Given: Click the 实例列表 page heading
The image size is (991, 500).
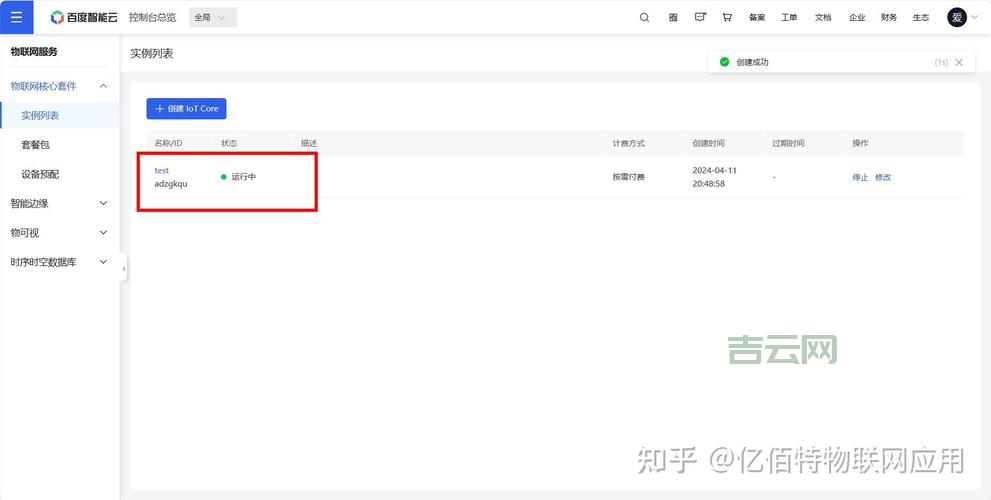Looking at the screenshot, I should (x=152, y=54).
